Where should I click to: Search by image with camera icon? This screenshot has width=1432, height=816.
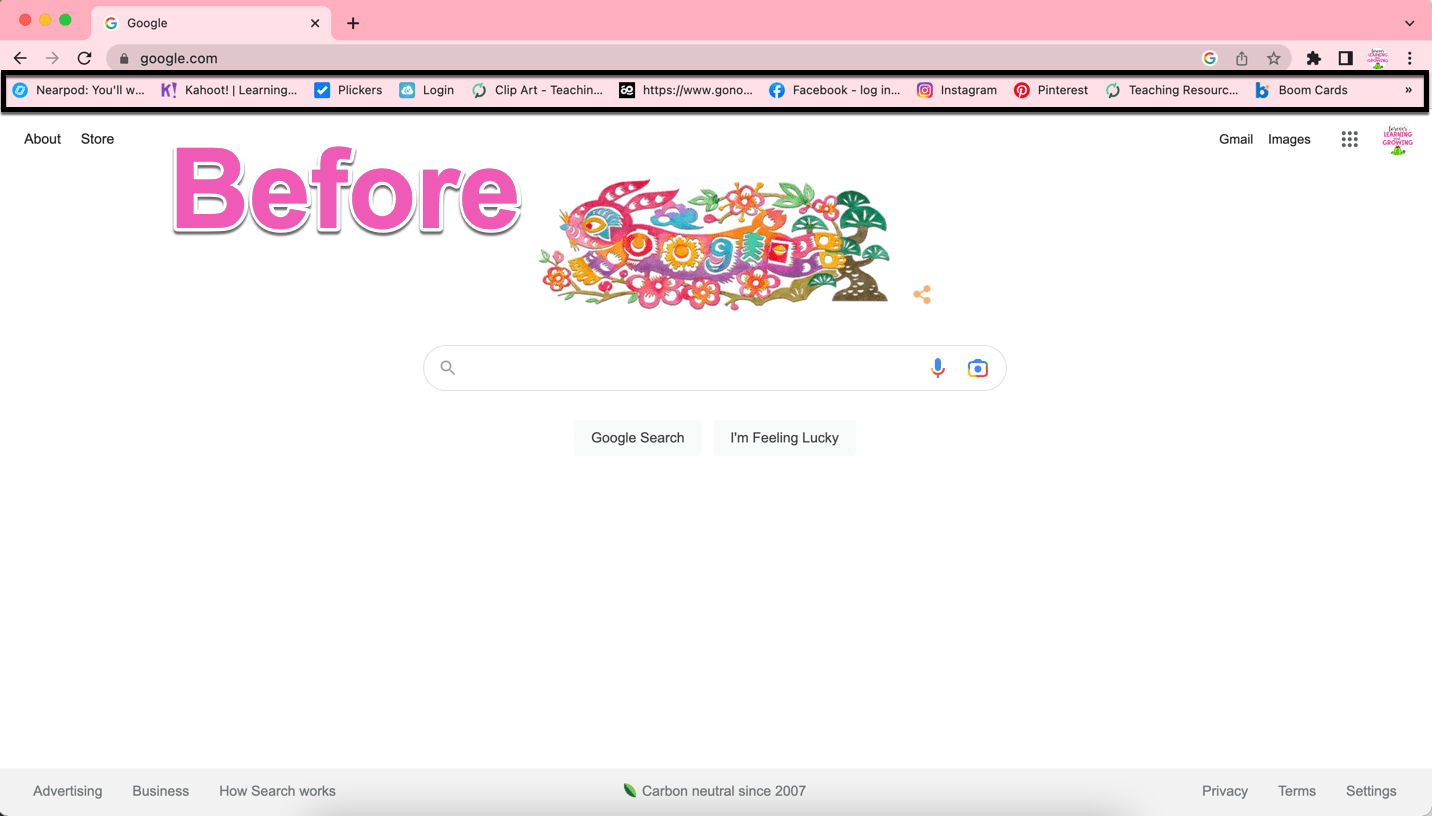pyautogui.click(x=978, y=368)
